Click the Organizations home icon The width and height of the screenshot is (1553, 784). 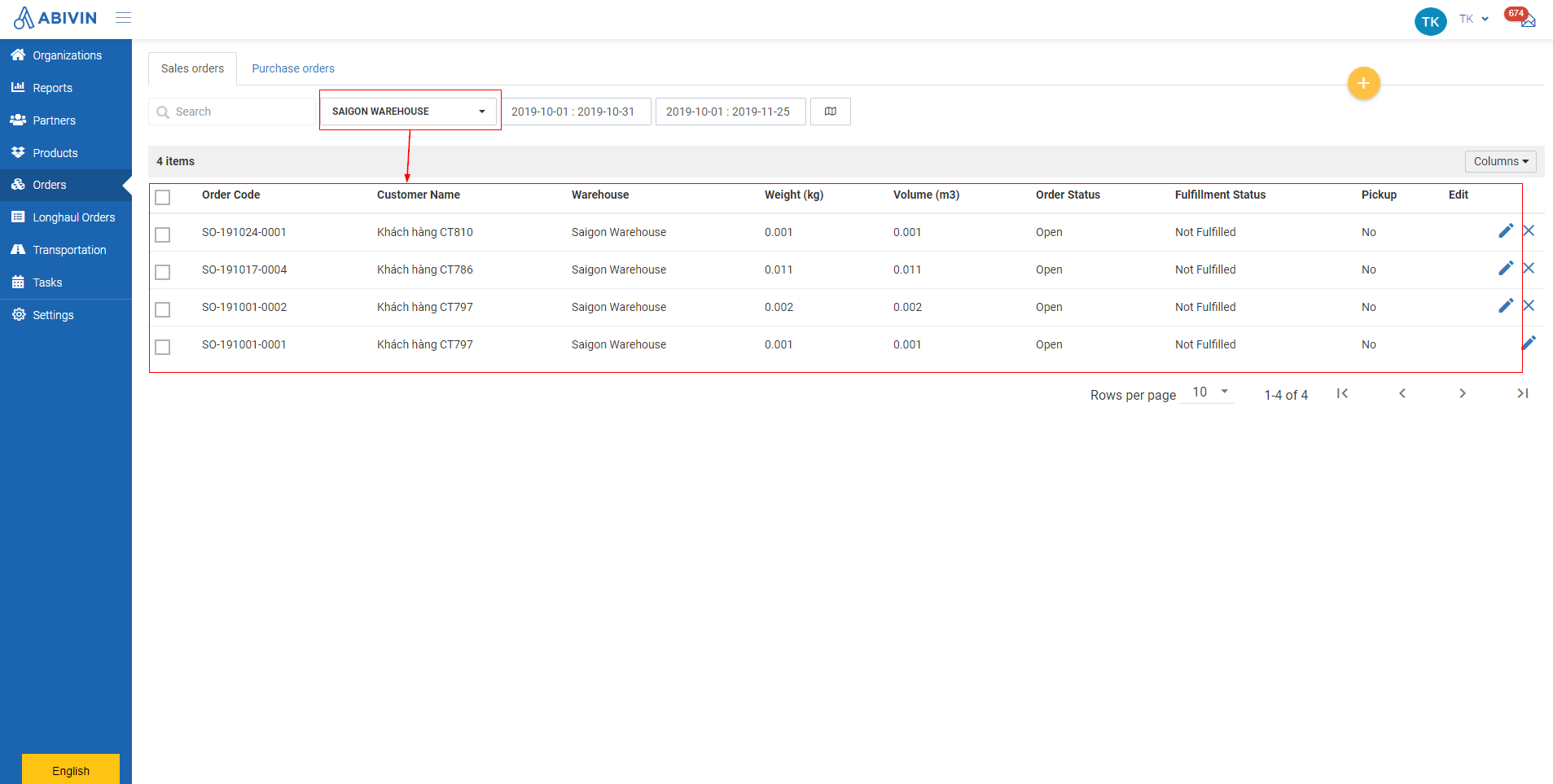(x=18, y=55)
